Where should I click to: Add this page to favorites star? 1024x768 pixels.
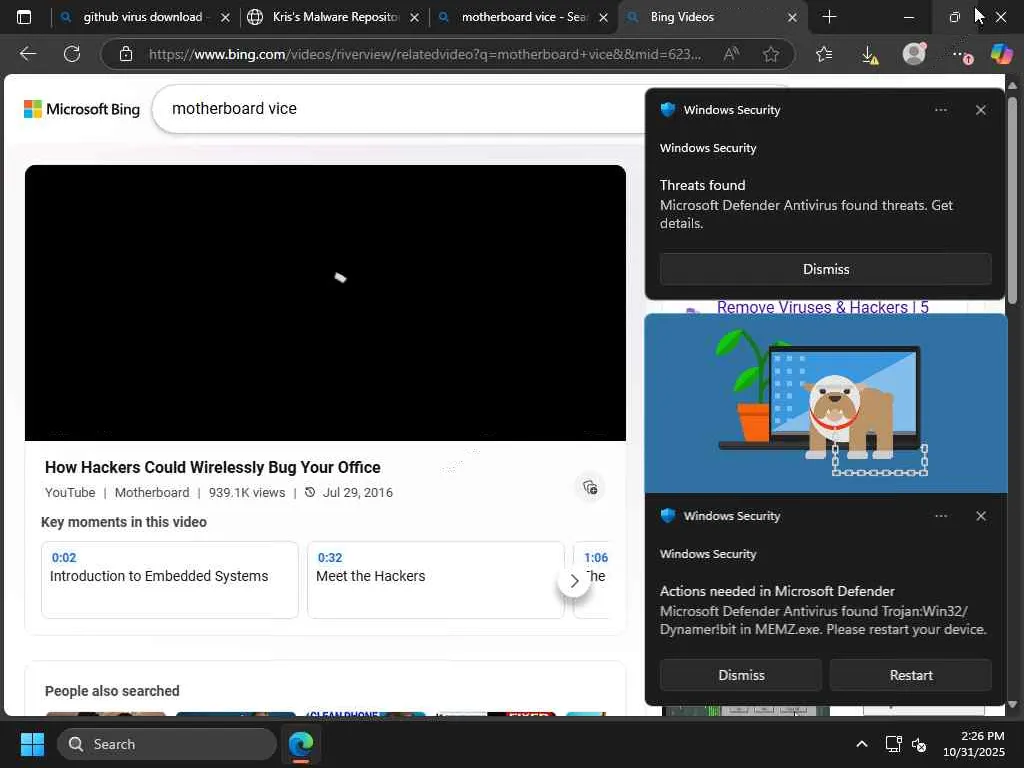[x=771, y=54]
